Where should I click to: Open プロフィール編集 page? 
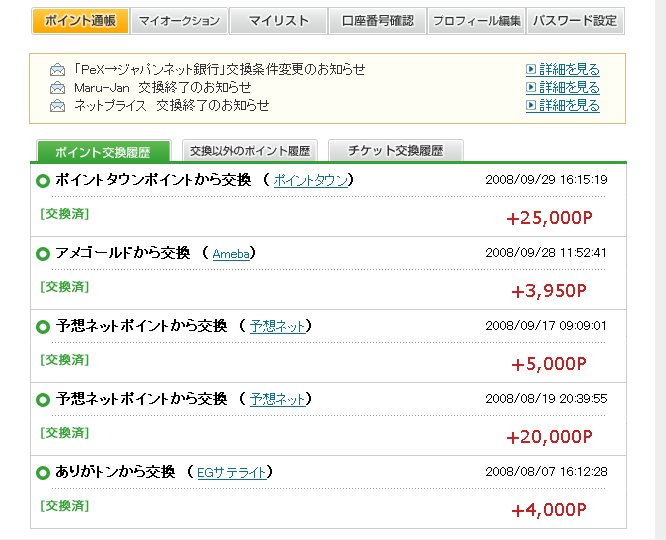coord(476,21)
